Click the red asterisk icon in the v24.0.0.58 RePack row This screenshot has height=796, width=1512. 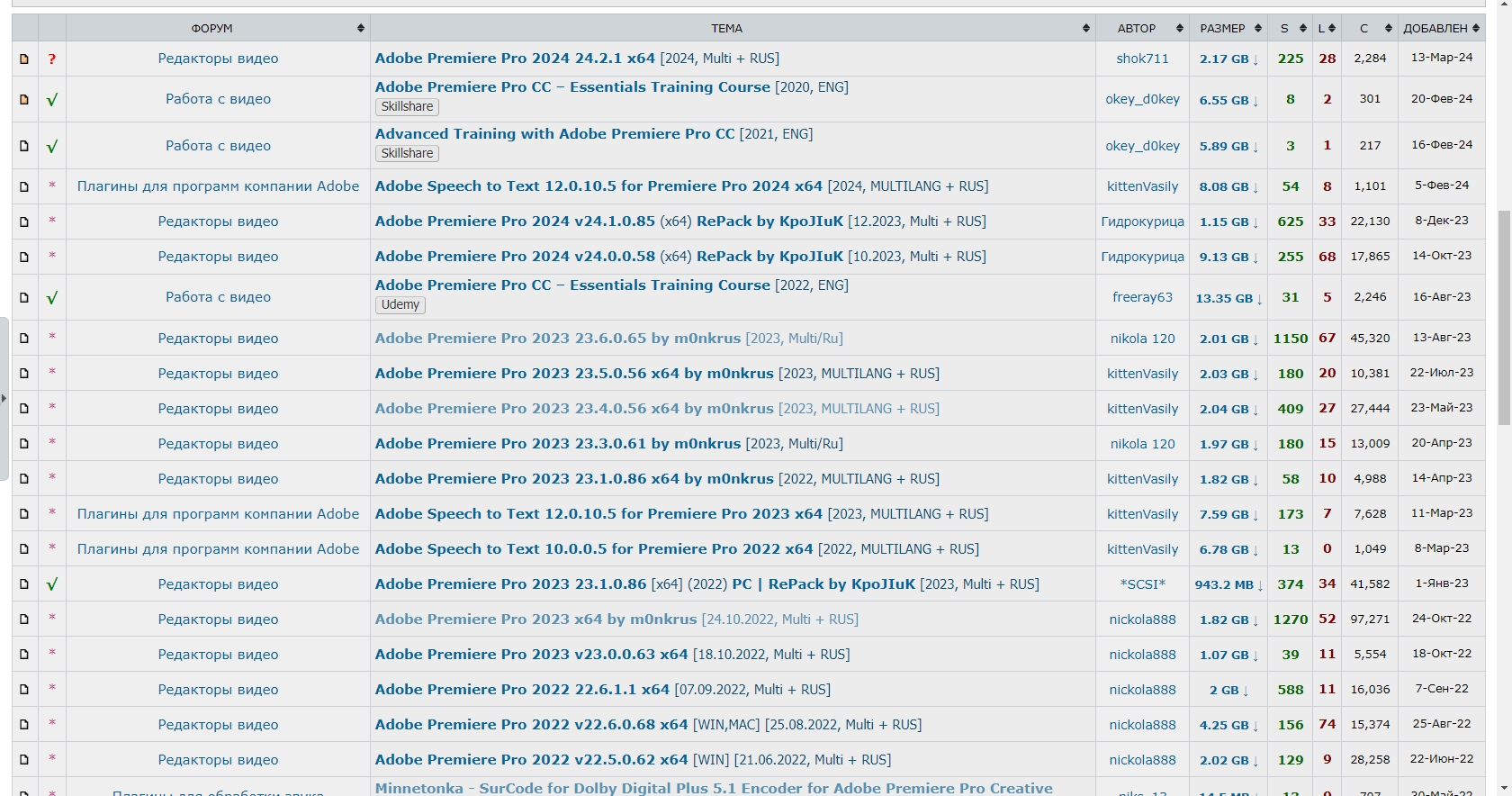[x=52, y=256]
